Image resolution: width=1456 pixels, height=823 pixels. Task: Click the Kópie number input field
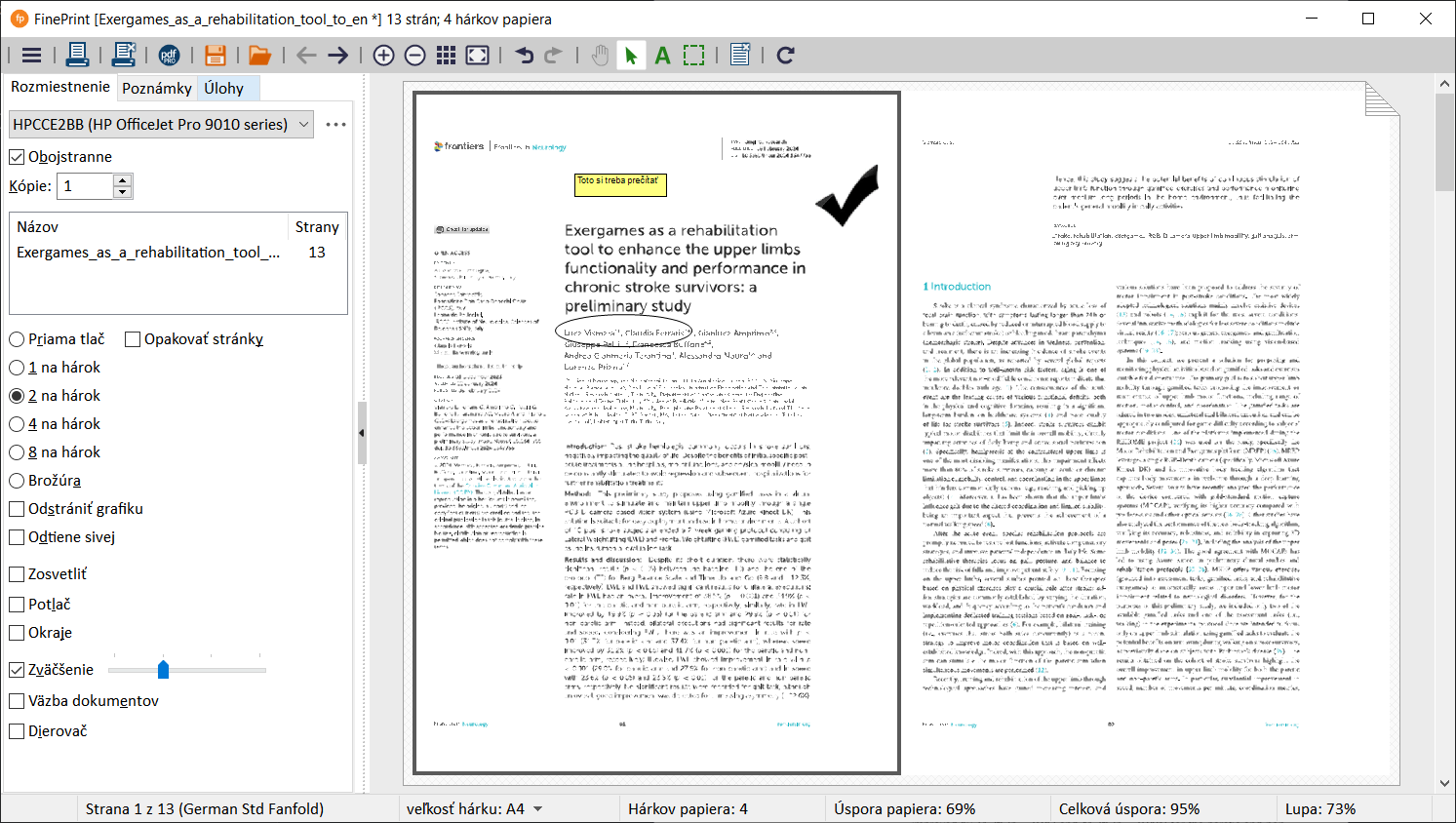point(86,186)
